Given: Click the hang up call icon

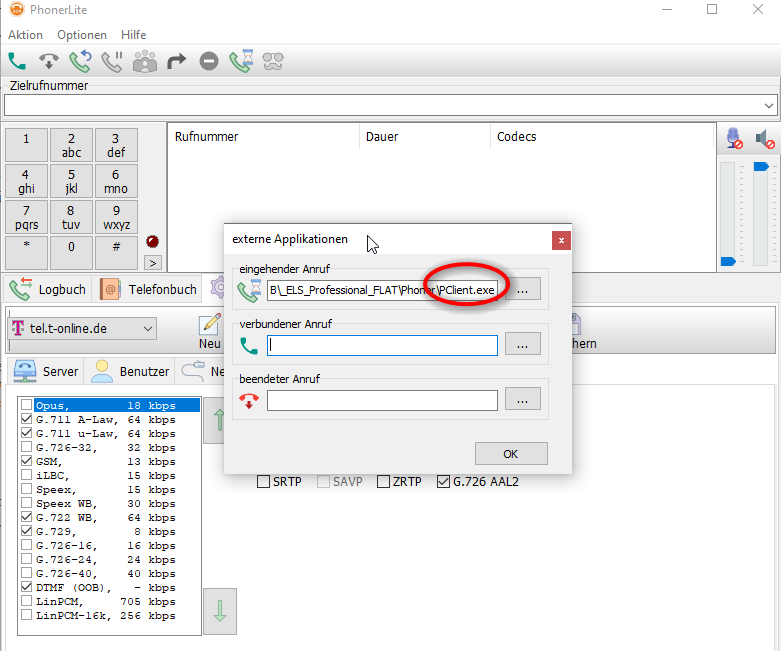Looking at the screenshot, I should pos(48,61).
